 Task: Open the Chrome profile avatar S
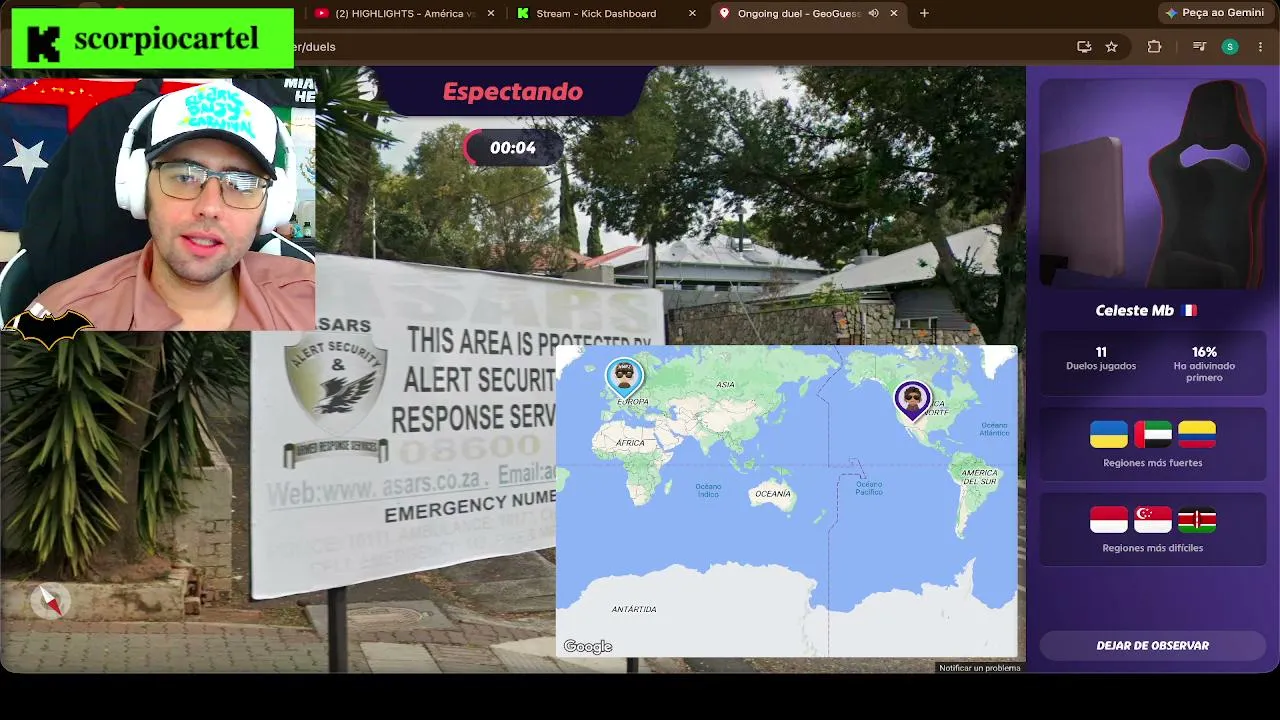click(1230, 47)
